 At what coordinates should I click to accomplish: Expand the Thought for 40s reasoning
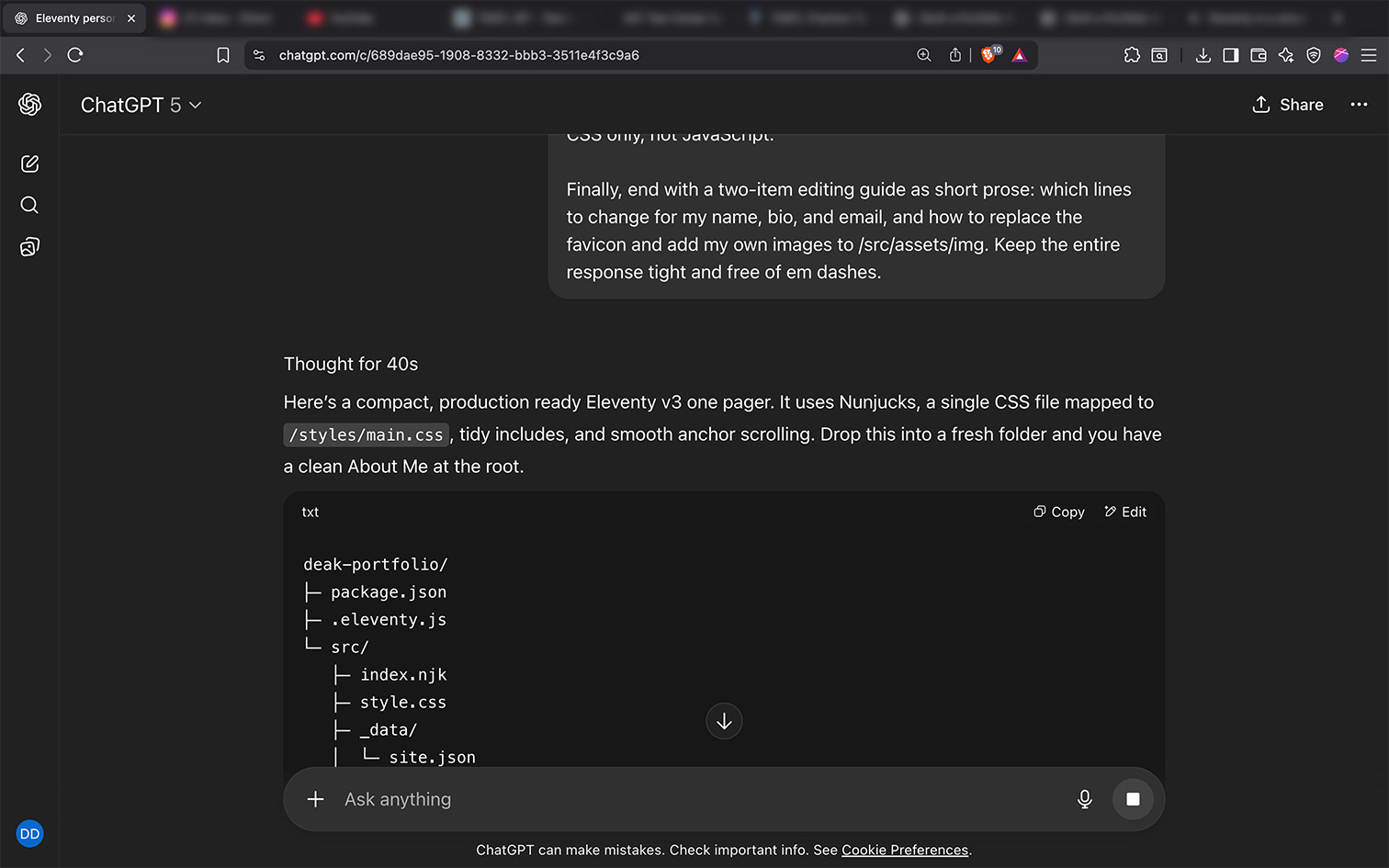click(x=351, y=364)
